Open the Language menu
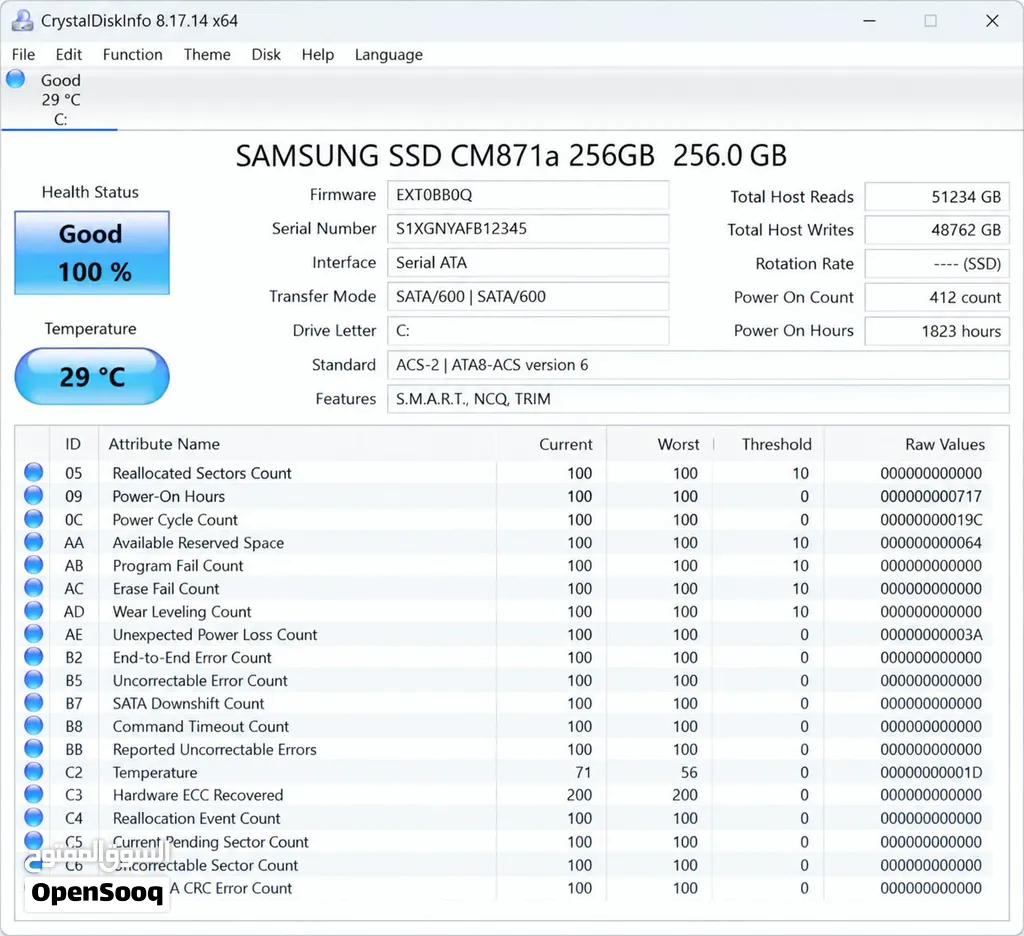This screenshot has height=936, width=1024. pos(389,55)
